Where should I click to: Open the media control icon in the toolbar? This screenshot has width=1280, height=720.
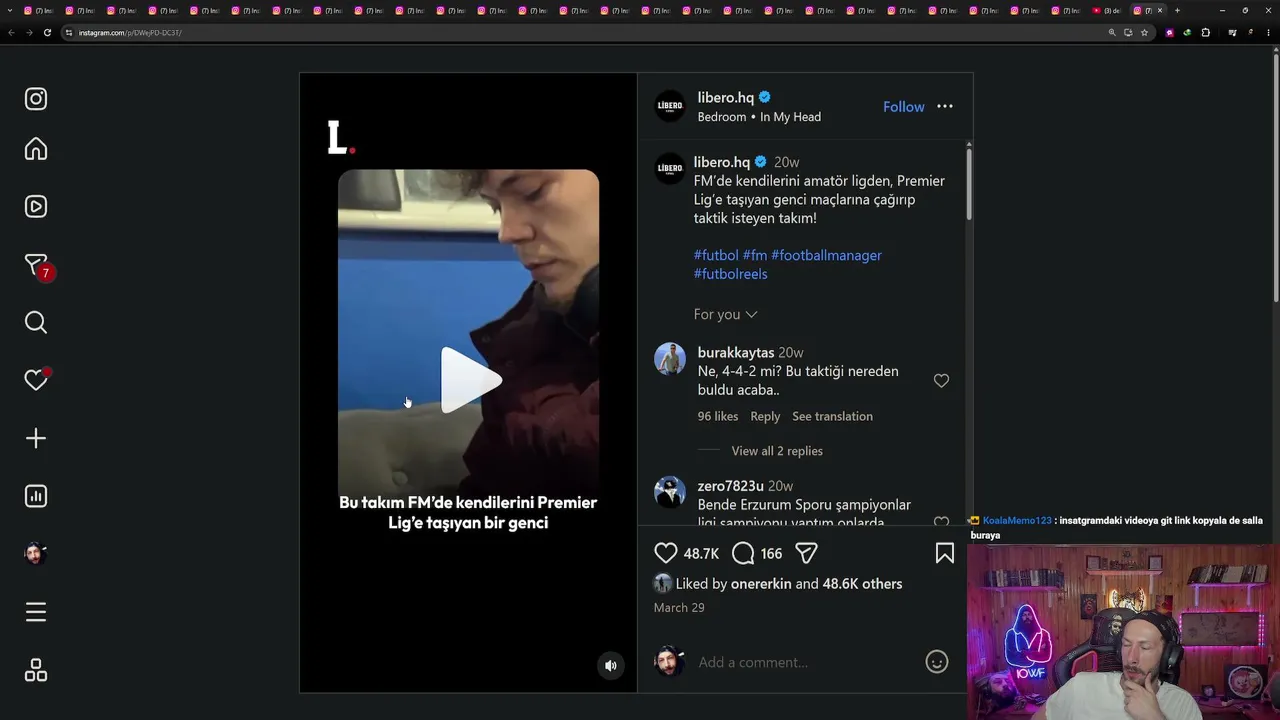point(1232,33)
